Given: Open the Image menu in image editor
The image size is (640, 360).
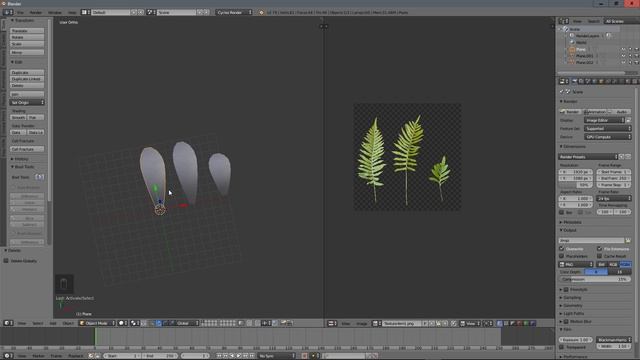Looking at the screenshot, I should pyautogui.click(x=362, y=323).
